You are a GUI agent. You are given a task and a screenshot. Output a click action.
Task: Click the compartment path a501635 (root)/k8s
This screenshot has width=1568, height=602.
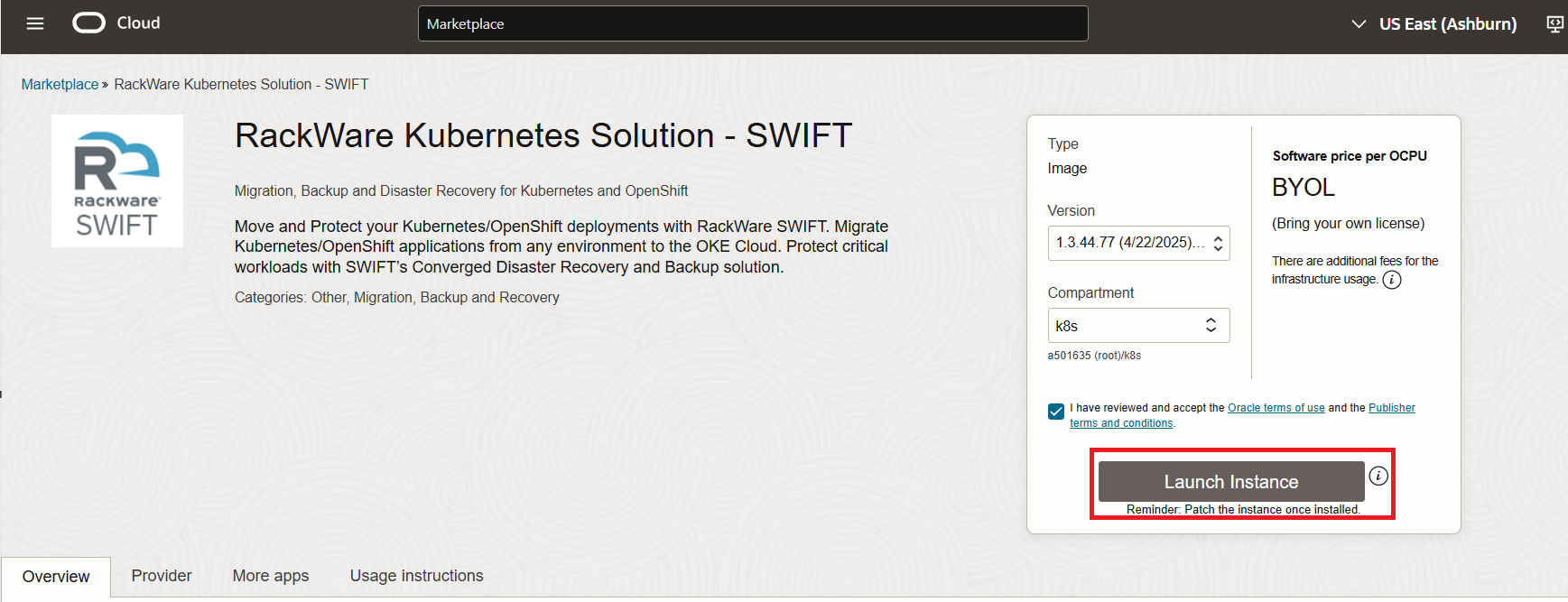click(1094, 356)
